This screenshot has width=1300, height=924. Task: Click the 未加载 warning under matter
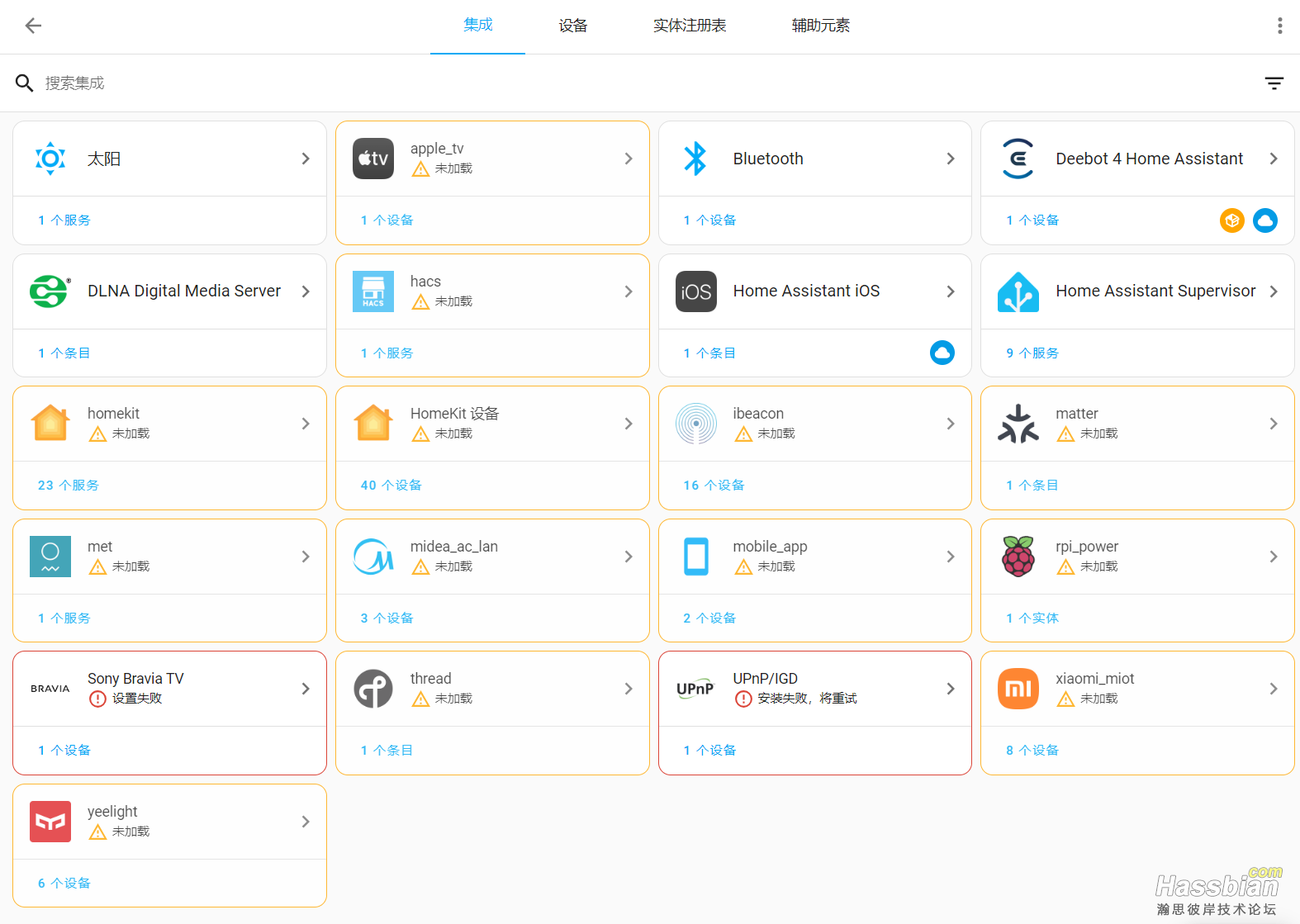(1087, 434)
